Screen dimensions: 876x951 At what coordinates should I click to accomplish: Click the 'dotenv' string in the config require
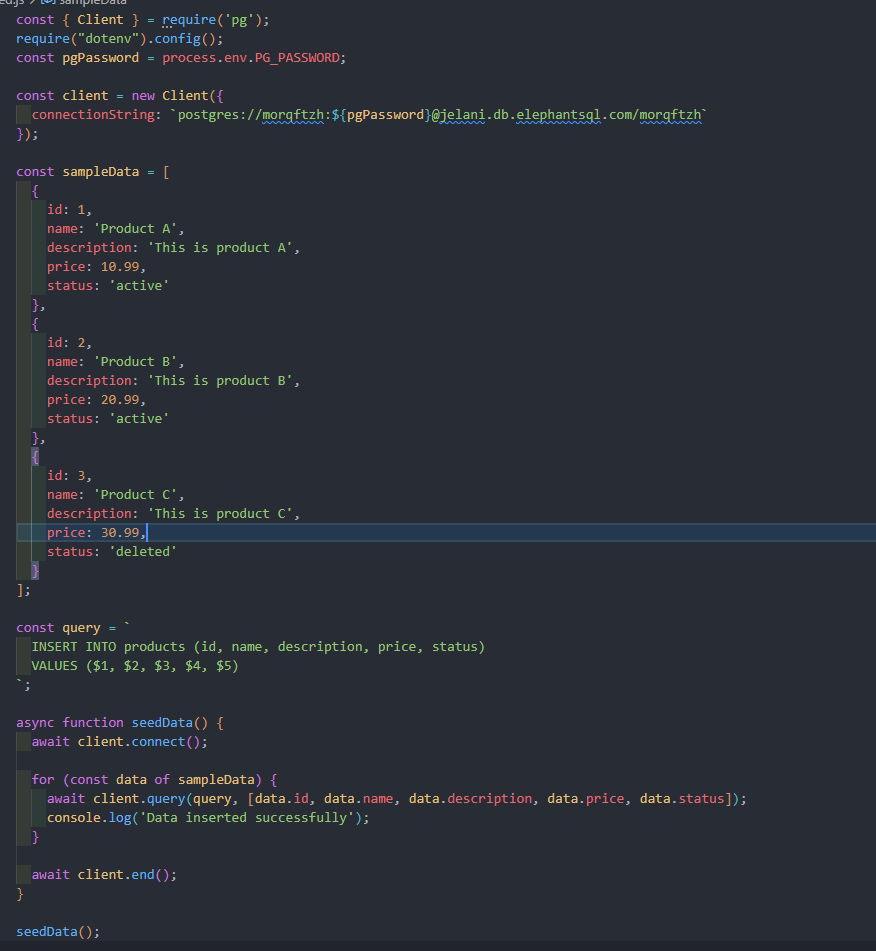(x=110, y=38)
